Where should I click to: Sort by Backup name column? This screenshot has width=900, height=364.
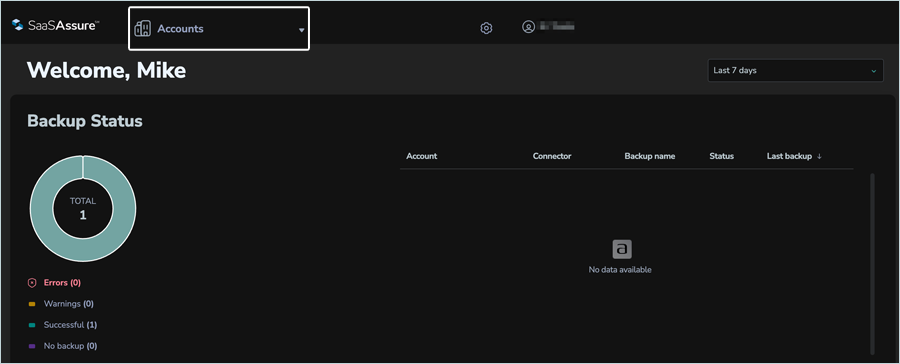650,156
